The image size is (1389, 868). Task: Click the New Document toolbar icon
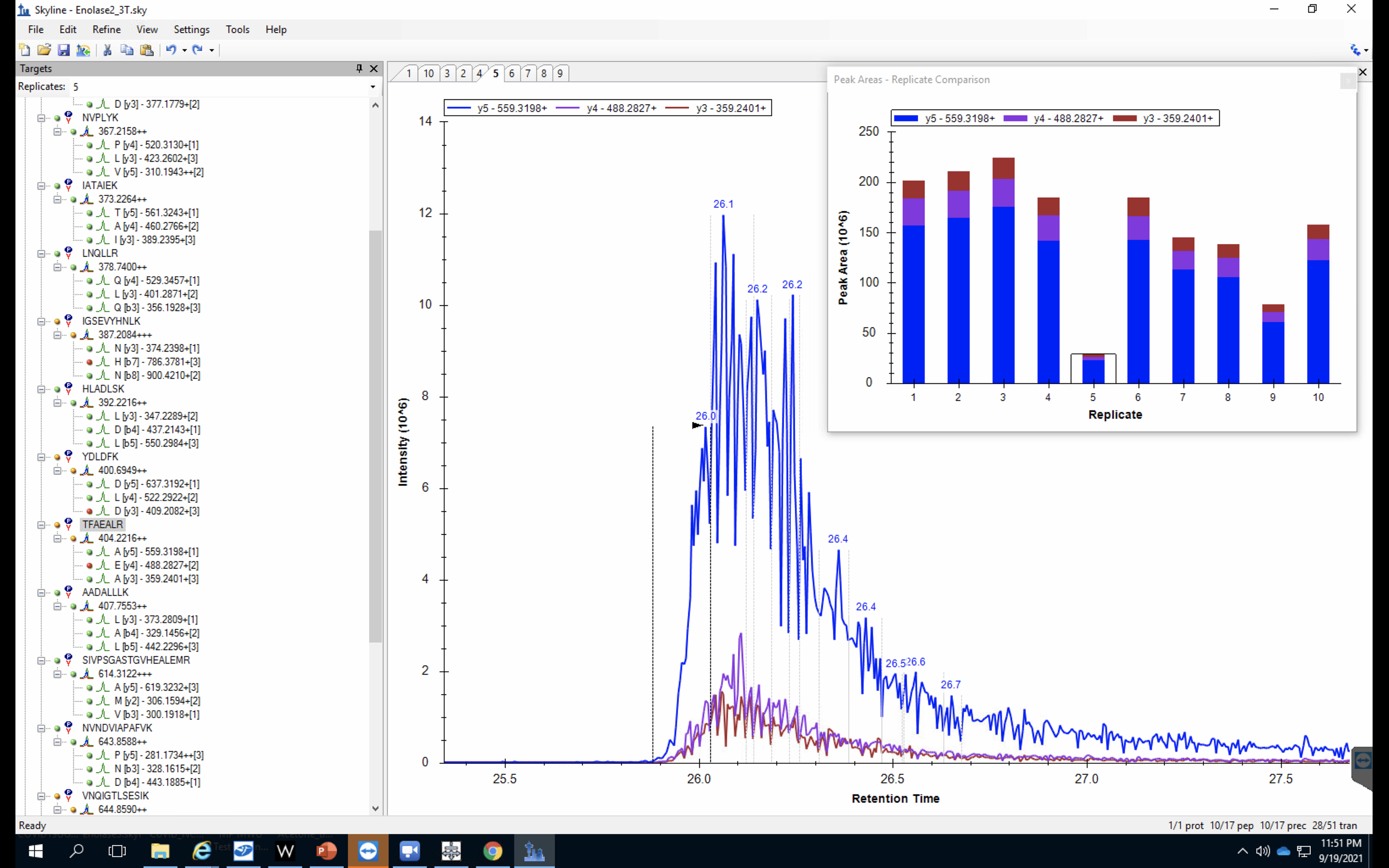[24, 50]
